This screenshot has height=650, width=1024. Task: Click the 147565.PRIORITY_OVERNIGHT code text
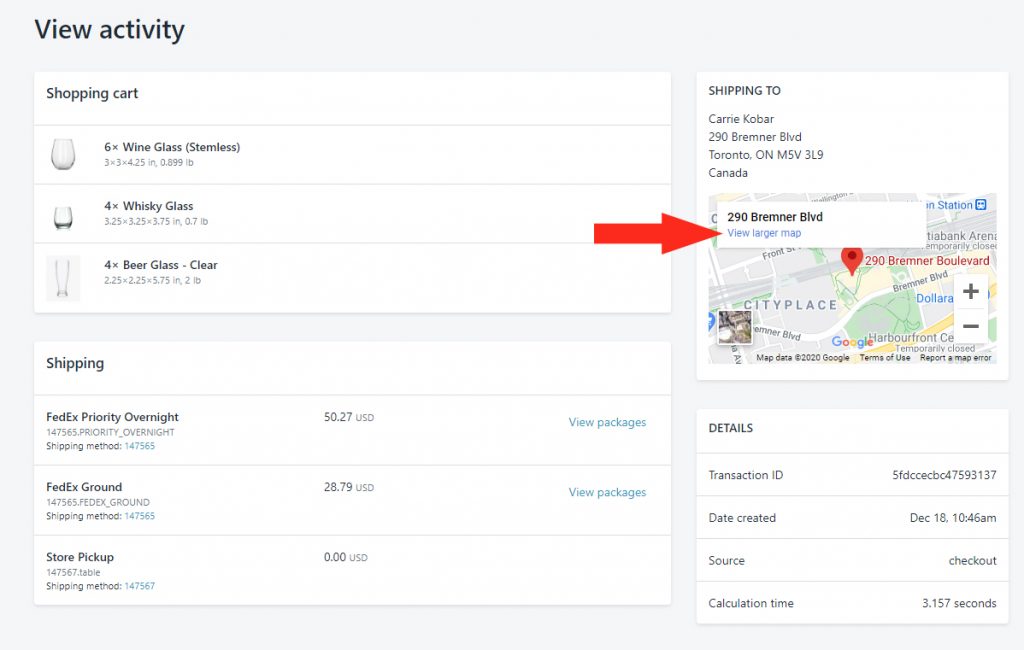110,432
